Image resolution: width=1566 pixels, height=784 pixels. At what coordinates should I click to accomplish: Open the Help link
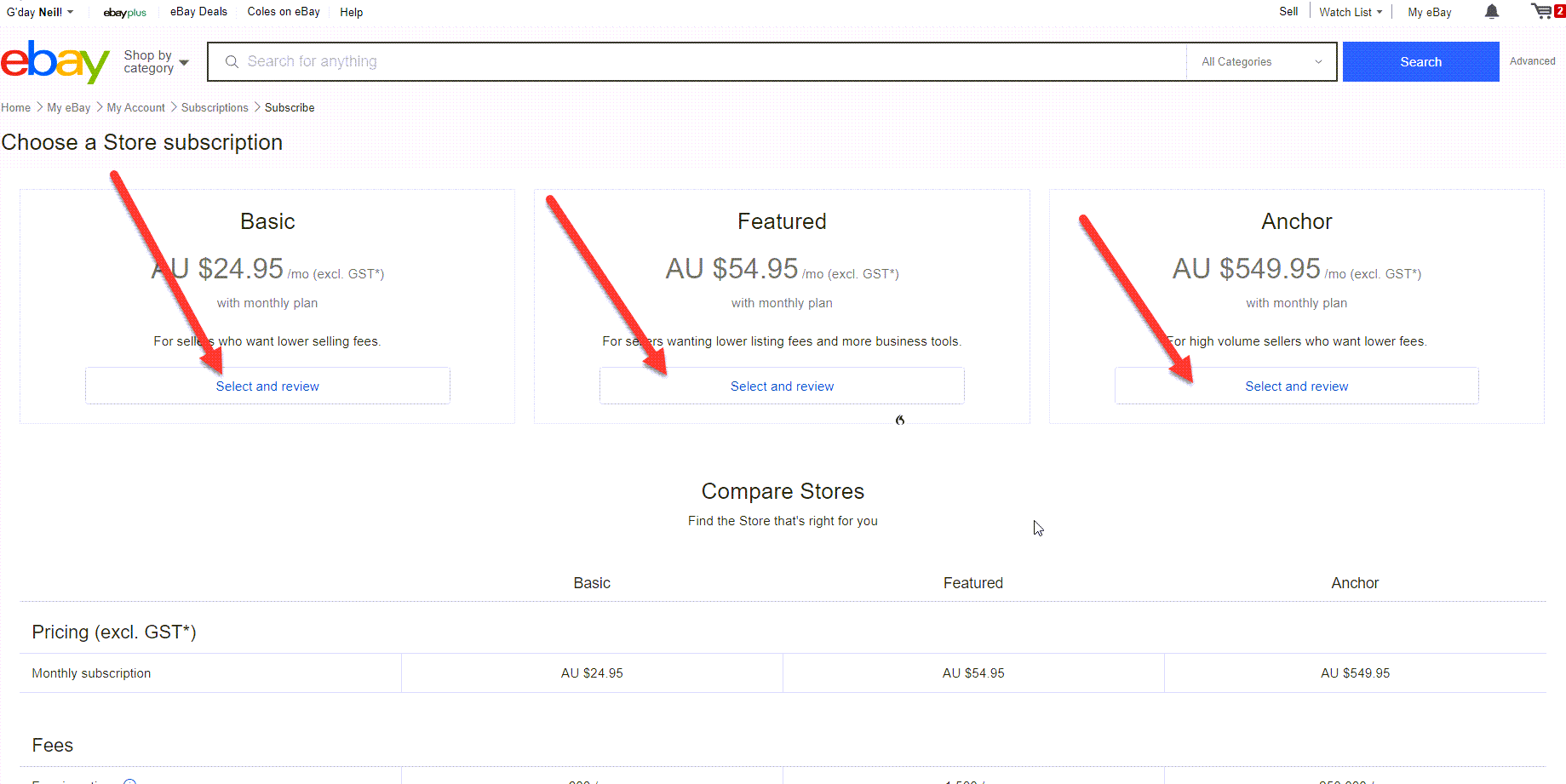pos(351,12)
